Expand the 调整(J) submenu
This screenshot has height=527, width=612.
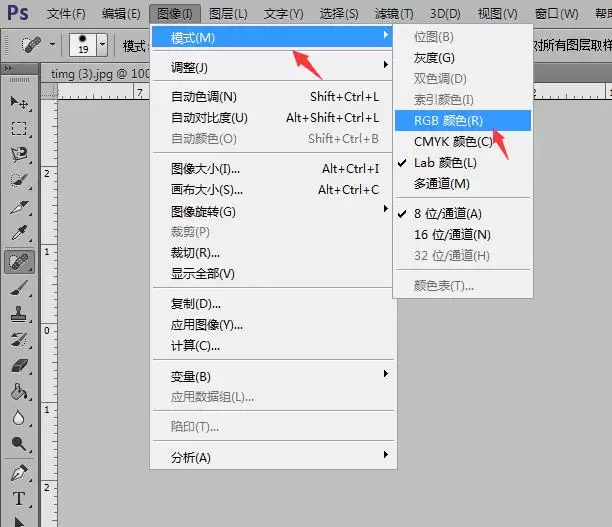click(272, 67)
